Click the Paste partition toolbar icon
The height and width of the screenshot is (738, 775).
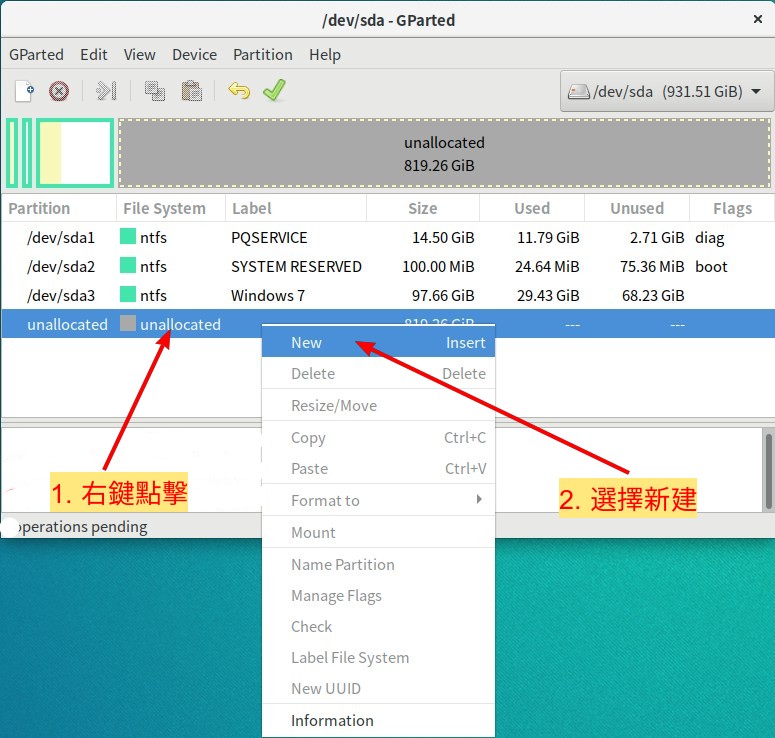click(191, 91)
